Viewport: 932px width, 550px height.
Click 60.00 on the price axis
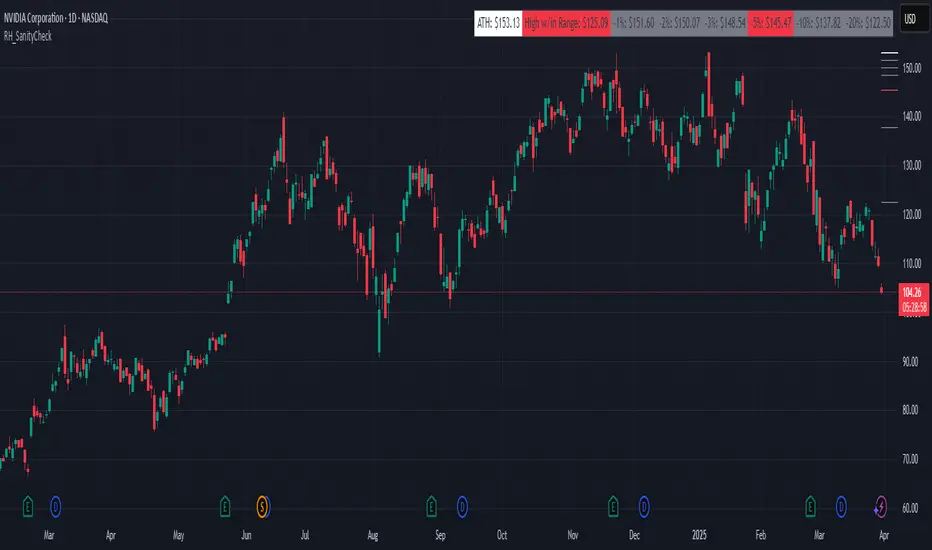pyautogui.click(x=910, y=508)
